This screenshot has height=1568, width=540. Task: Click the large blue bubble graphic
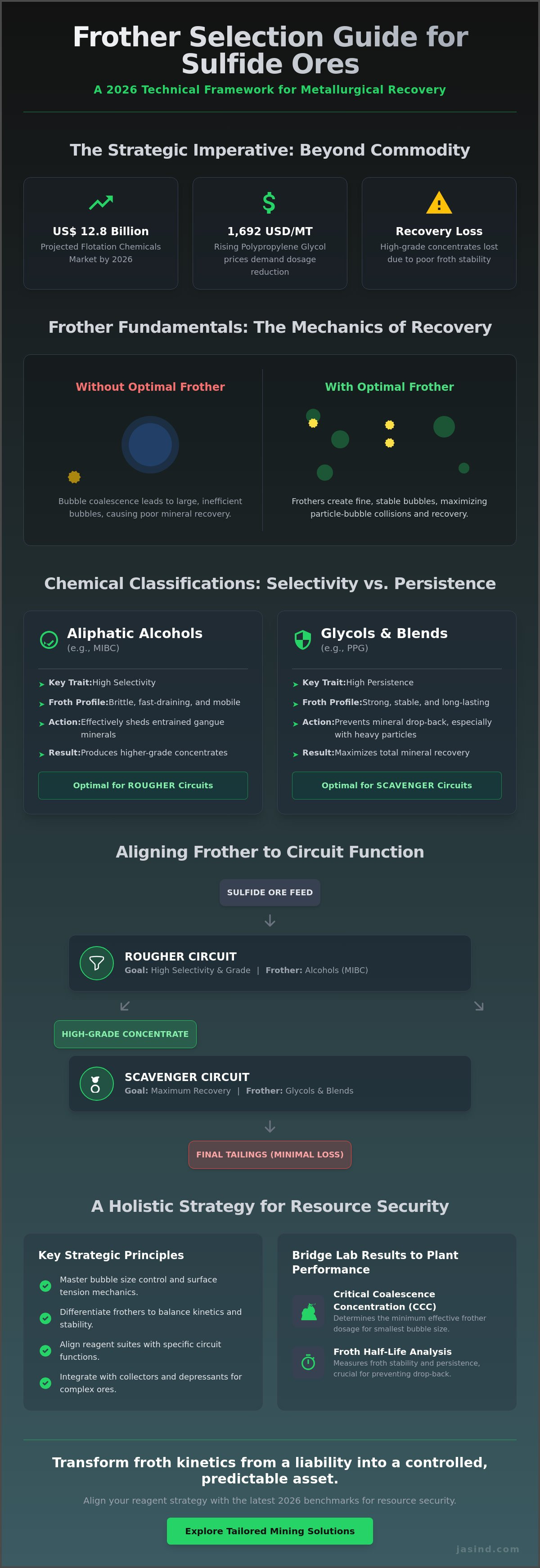[x=150, y=444]
